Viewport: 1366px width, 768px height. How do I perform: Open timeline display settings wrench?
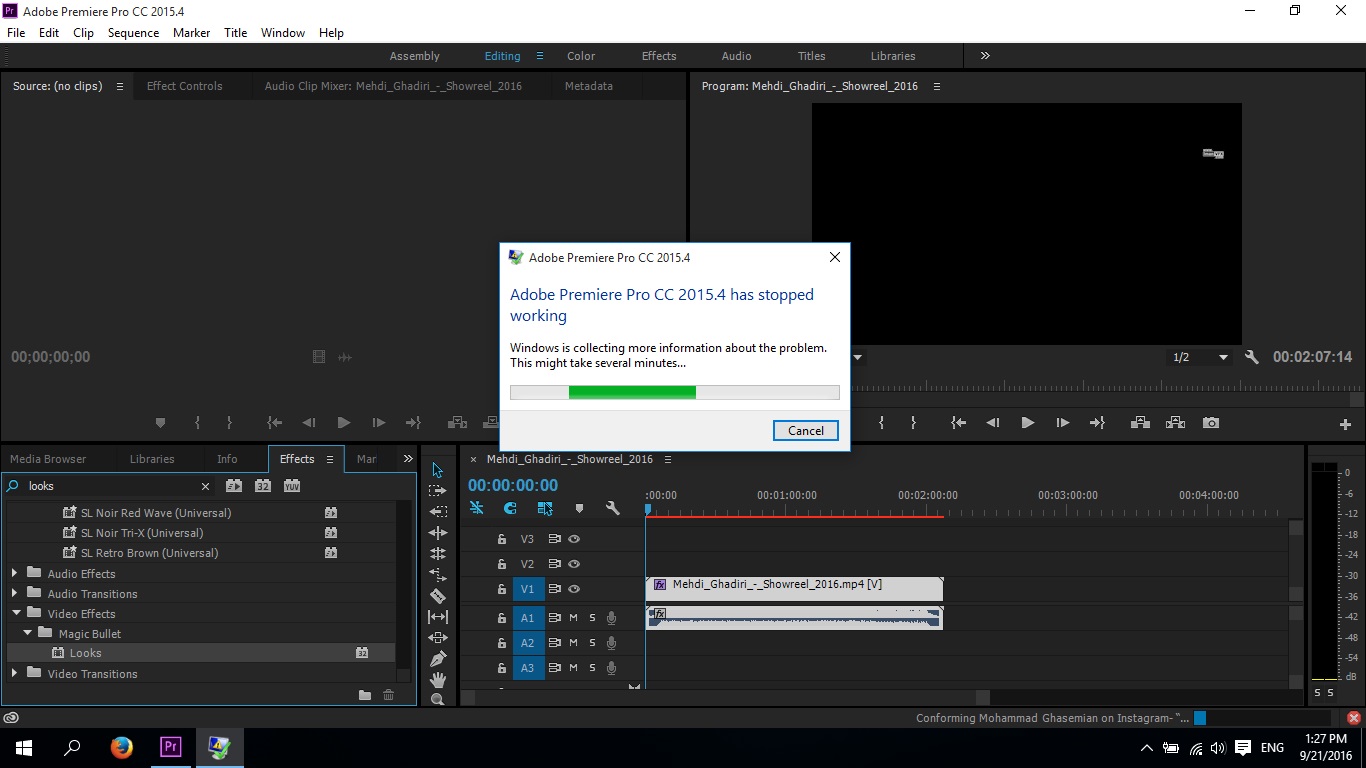[613, 508]
